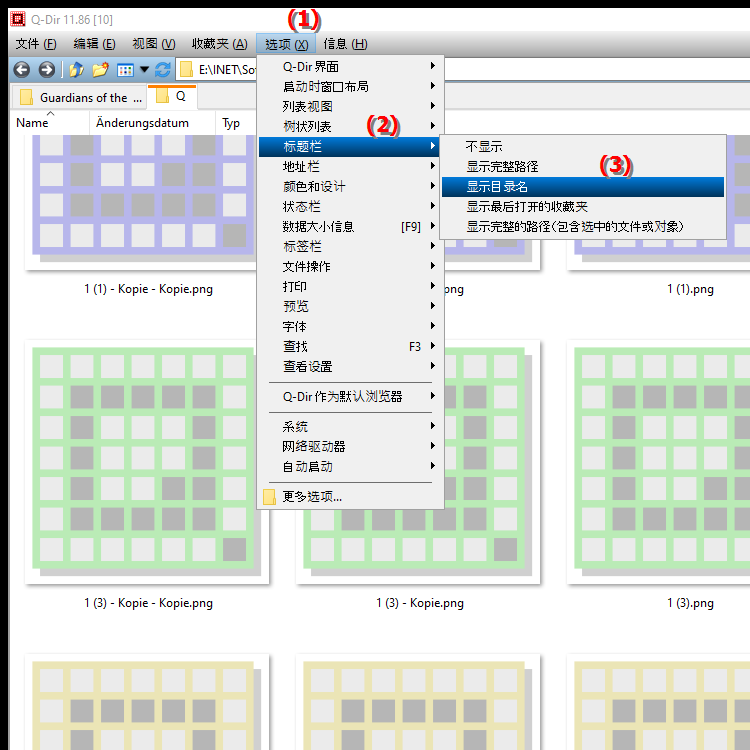Open the 文件 (F) menu
The width and height of the screenshot is (750, 750).
pos(36,44)
